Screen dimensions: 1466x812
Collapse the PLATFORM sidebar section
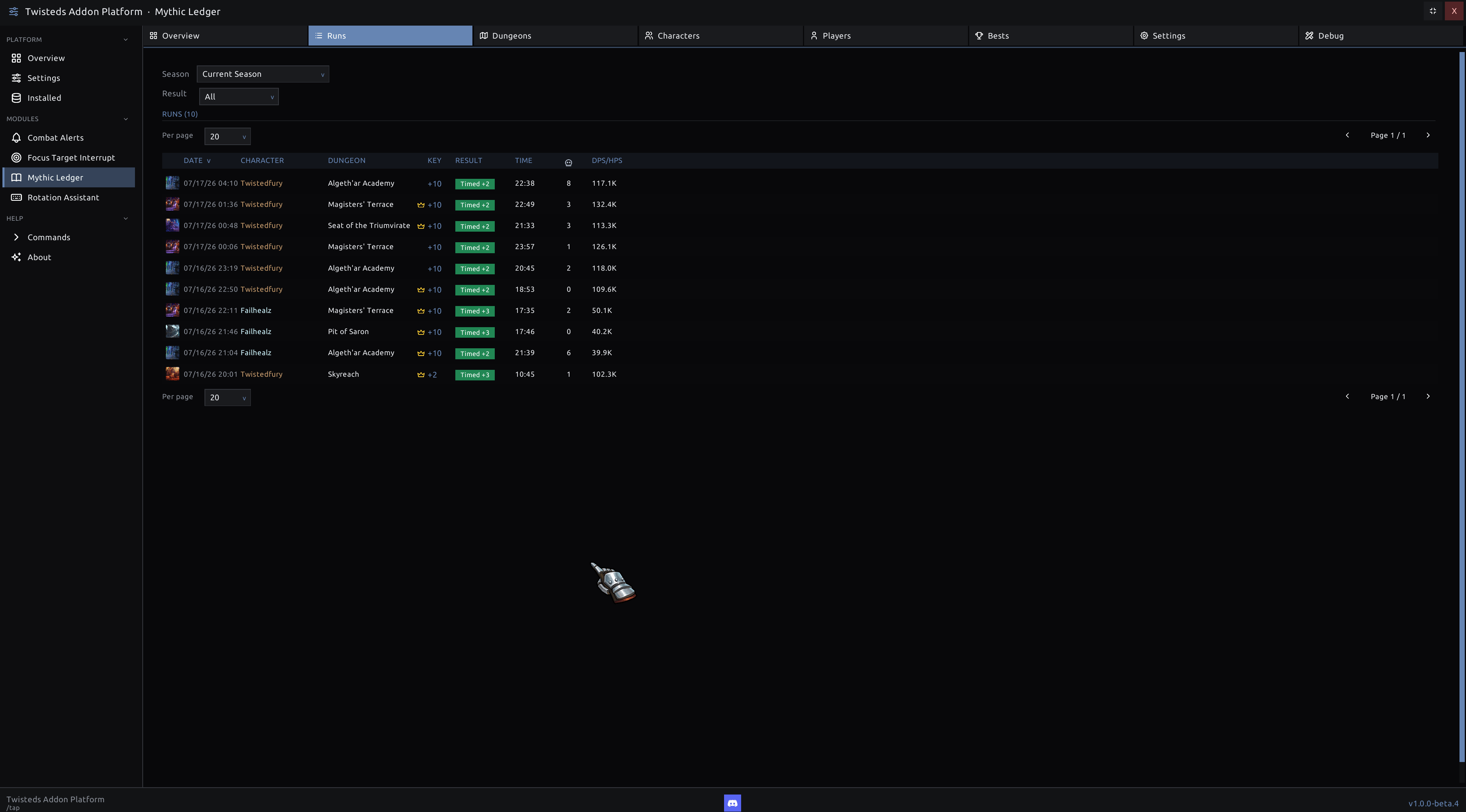(126, 39)
